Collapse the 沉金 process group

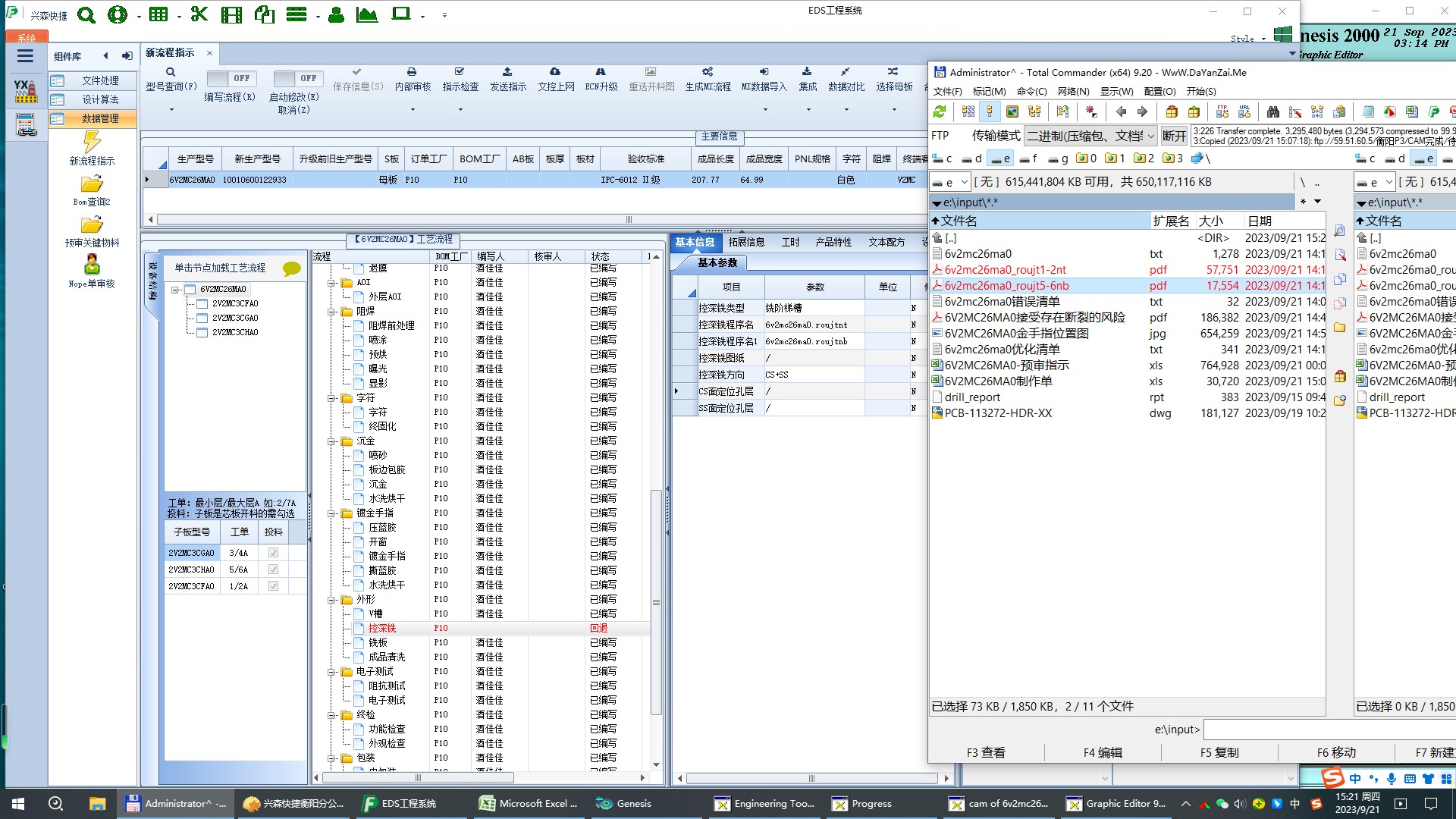click(x=331, y=441)
